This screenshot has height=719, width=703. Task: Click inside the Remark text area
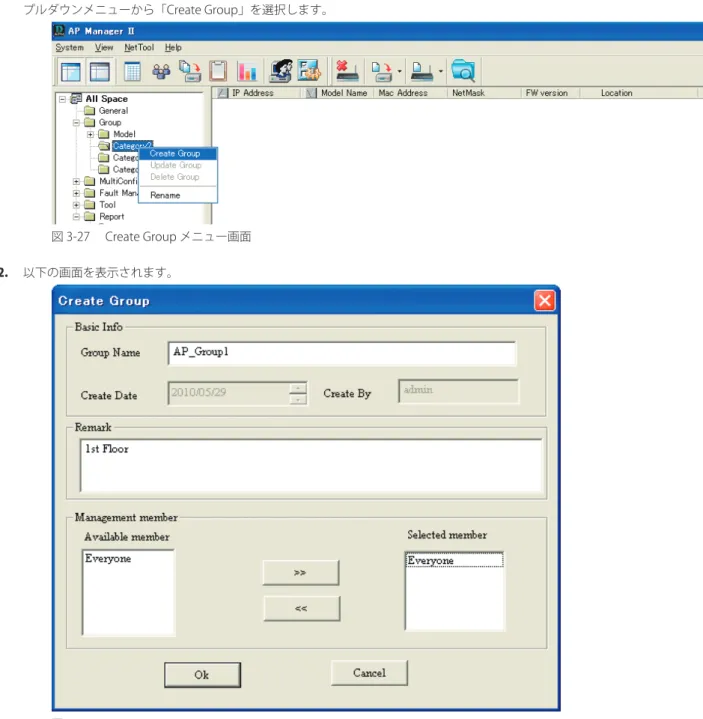point(311,465)
